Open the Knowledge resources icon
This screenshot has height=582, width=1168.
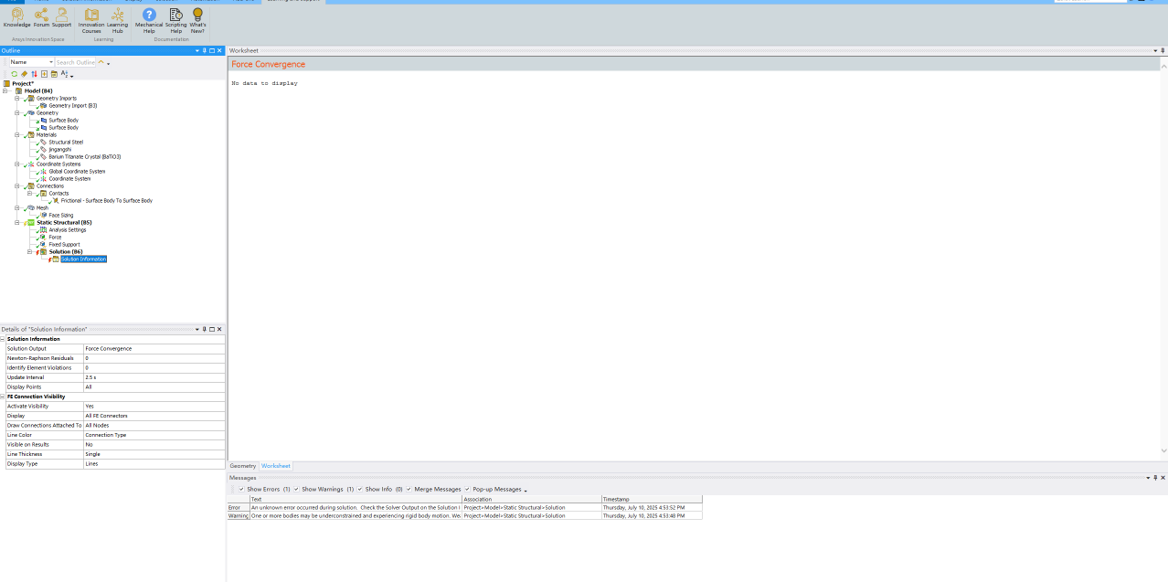coord(16,18)
